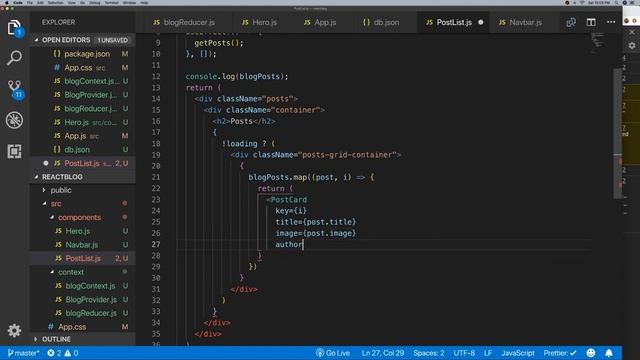Viewport: 640px width, 360px height.
Task: Change Spaces: 2 indentation setting
Action: [429, 353]
